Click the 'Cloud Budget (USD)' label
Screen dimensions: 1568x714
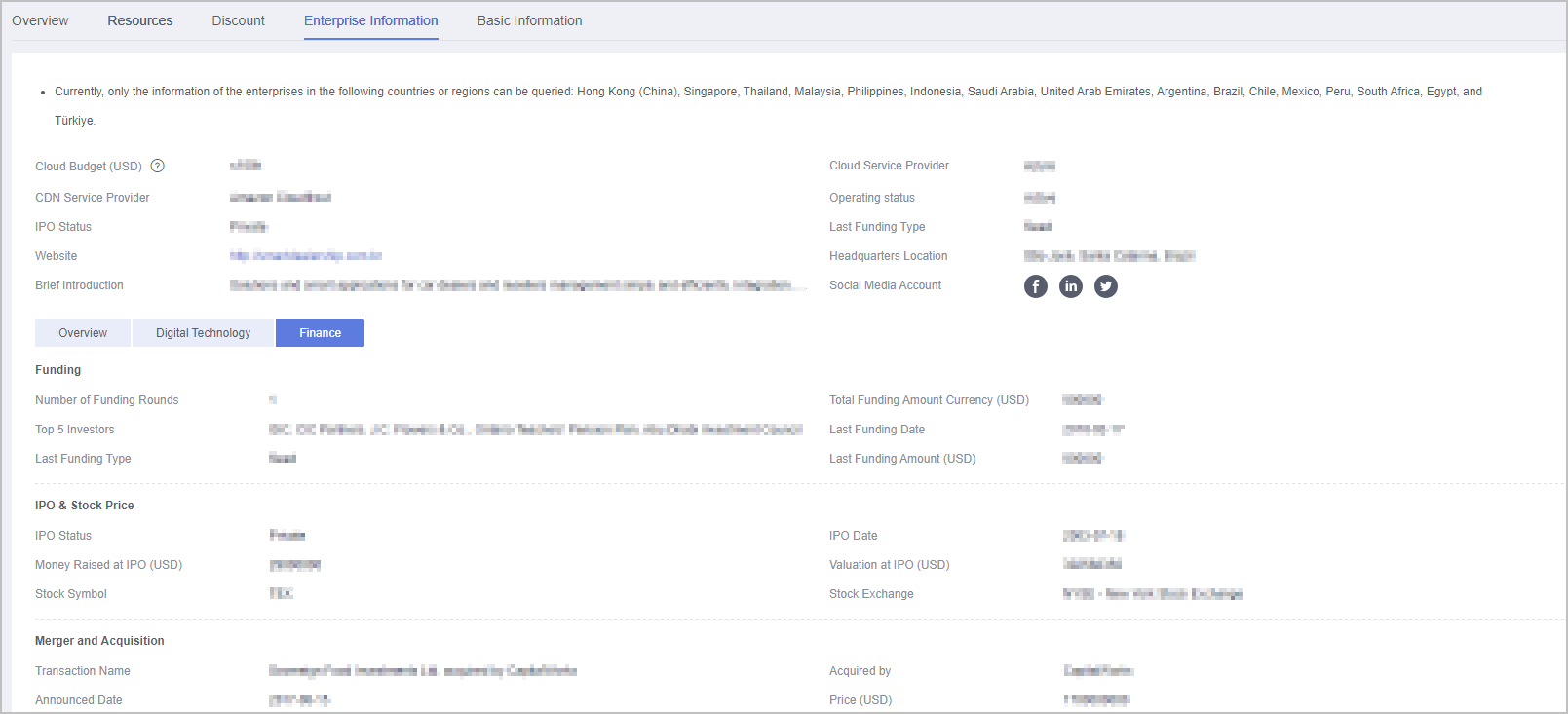click(89, 167)
